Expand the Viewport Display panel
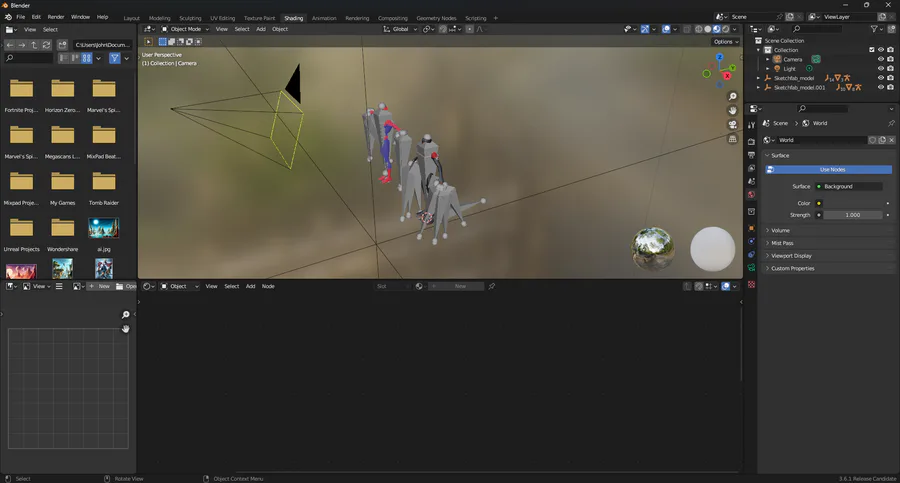Image resolution: width=900 pixels, height=483 pixels. 828,256
